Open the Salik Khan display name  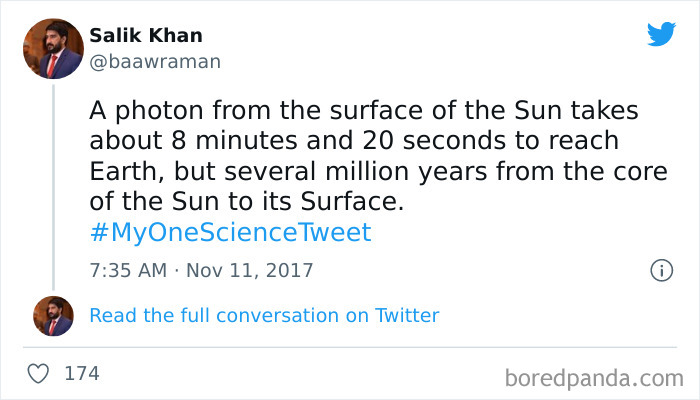pos(146,35)
